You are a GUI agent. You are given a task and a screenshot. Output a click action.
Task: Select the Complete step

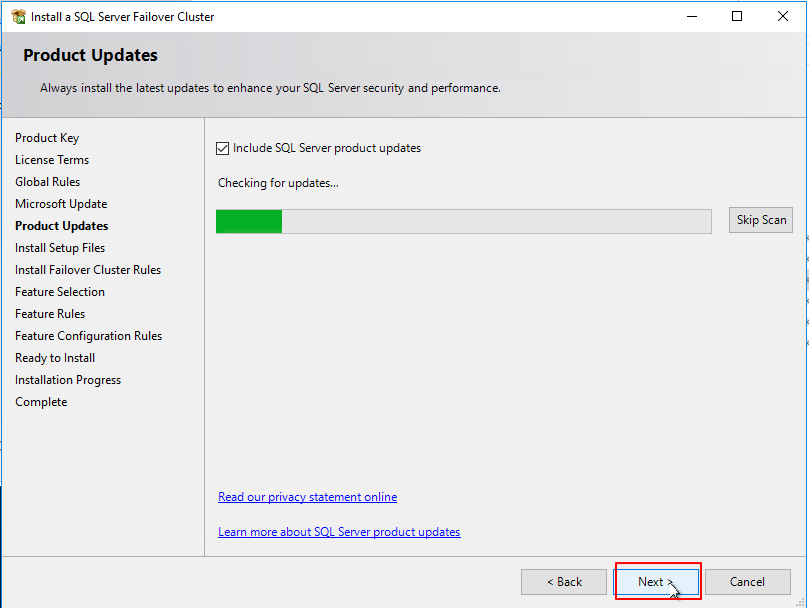pyautogui.click(x=41, y=401)
